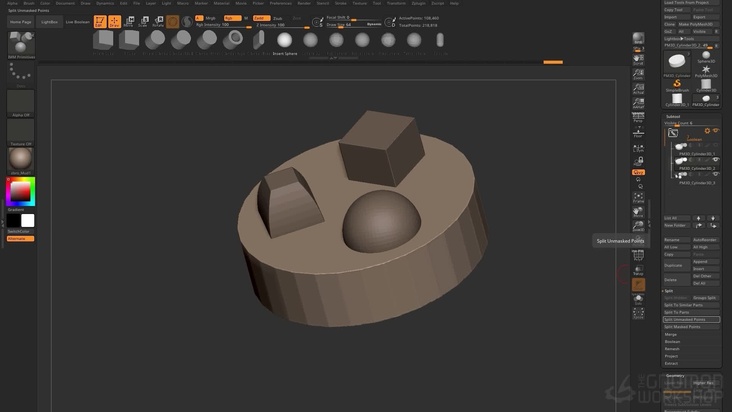Select the Cylinder3D tool thumbnail
Viewport: 732px width, 412px height.
coord(706,86)
